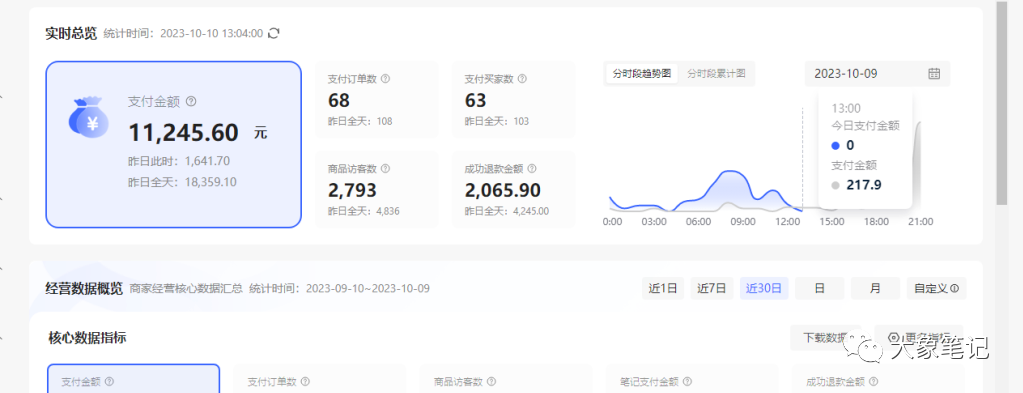Open the 2023-10-09 date picker field
The width and height of the screenshot is (1023, 393).
pyautogui.click(x=877, y=74)
